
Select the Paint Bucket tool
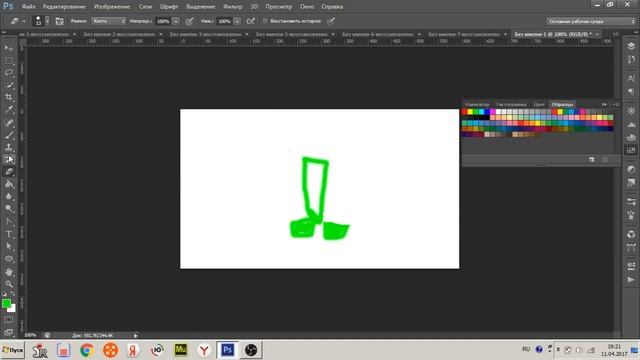coord(9,184)
